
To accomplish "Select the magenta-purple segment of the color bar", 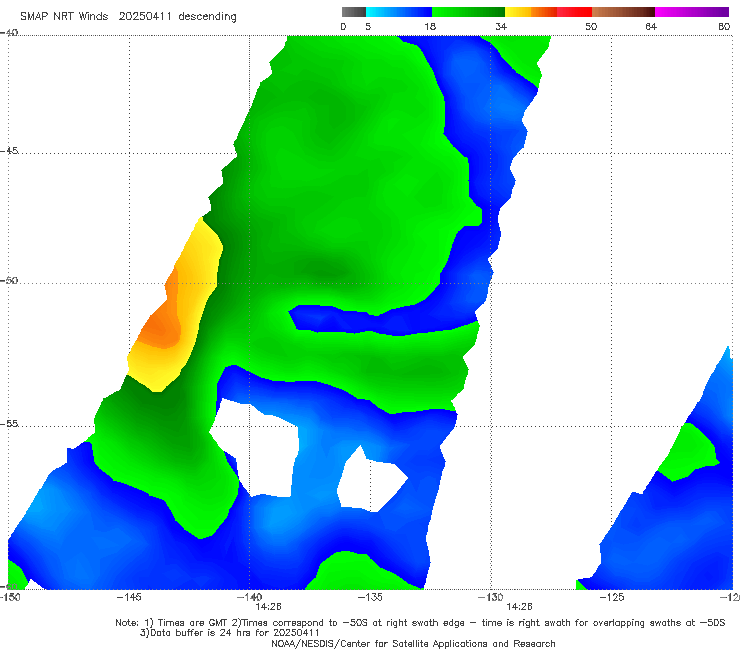I will (x=692, y=12).
